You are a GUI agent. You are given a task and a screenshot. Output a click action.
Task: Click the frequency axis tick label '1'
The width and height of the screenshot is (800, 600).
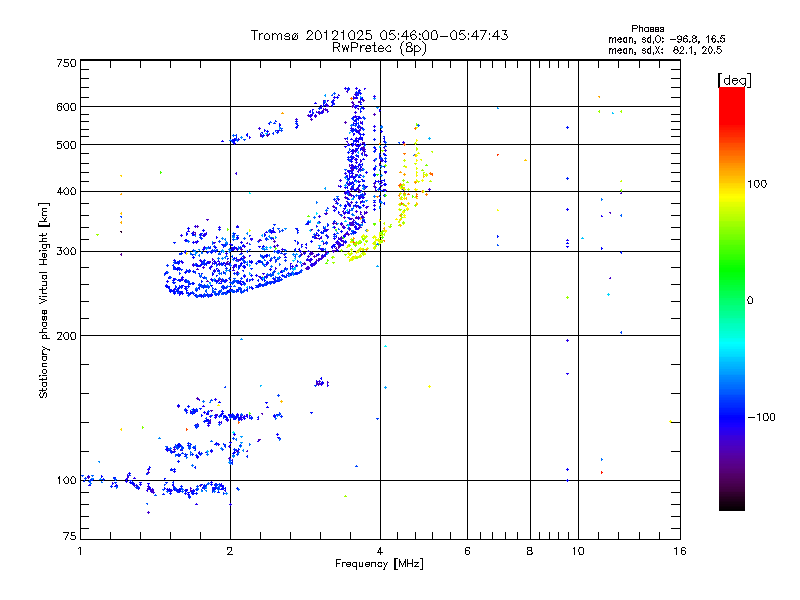80,551
